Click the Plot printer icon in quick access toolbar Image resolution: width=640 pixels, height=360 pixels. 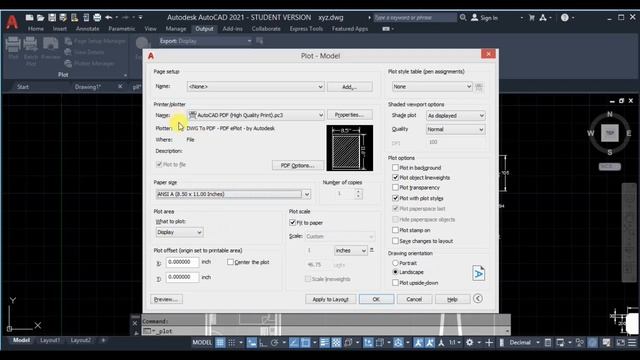click(x=97, y=18)
